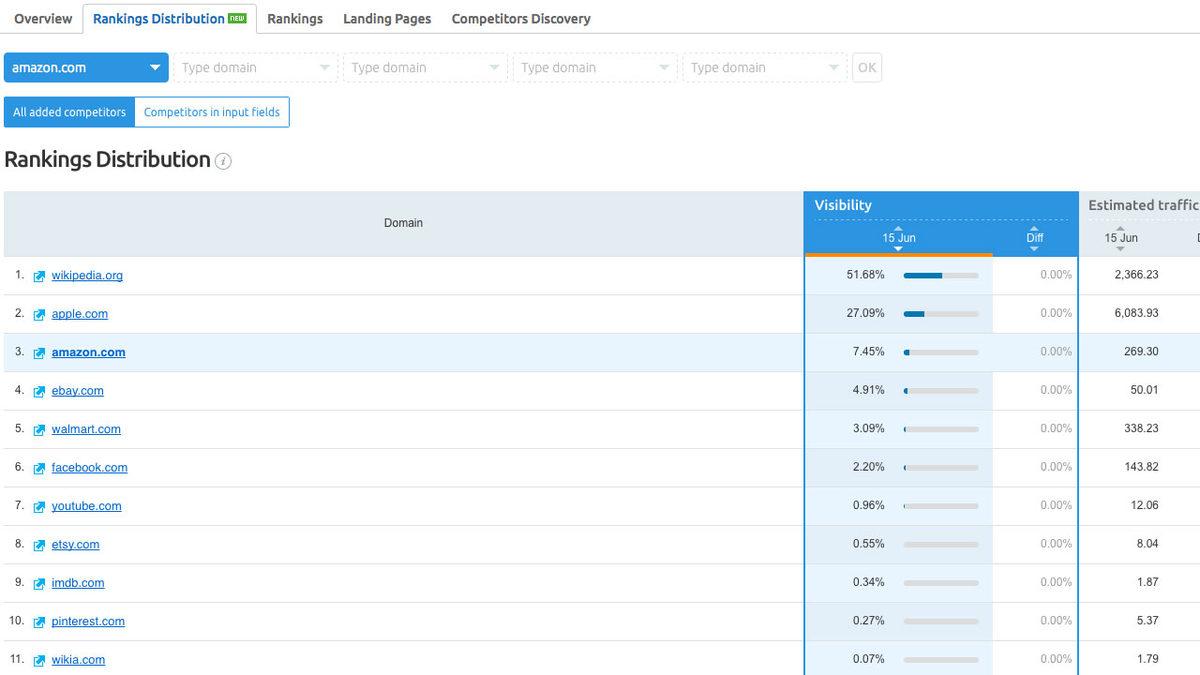
Task: Select All added competitors toggle
Action: (x=69, y=112)
